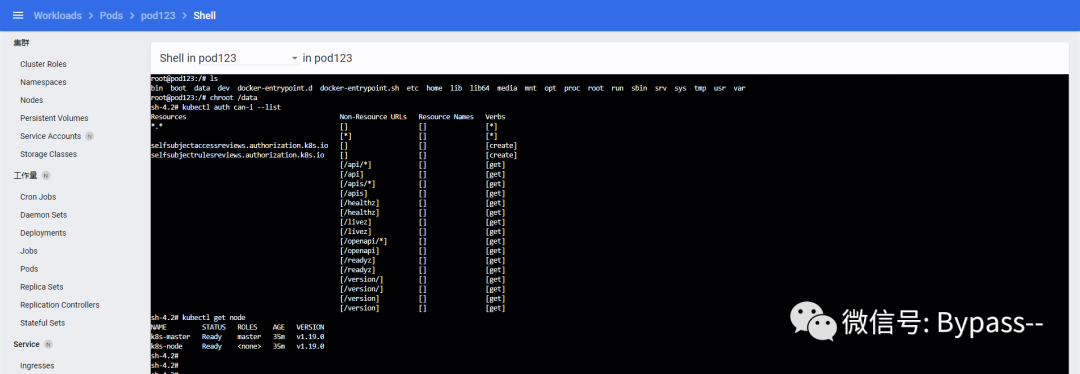Viewport: 1080px width, 374px height.
Task: Open the Shell in pod123 container dropdown
Action: pos(229,59)
